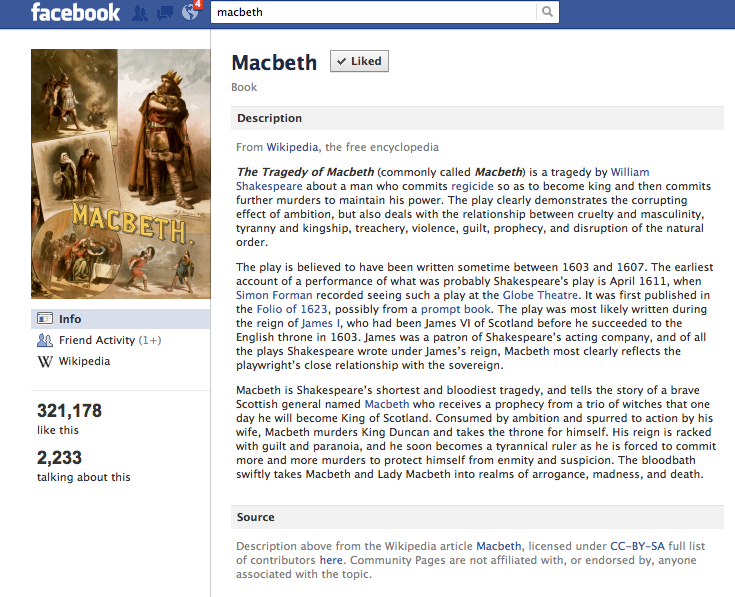Click the notification badge showing 4
Image resolution: width=735 pixels, height=597 pixels.
(x=198, y=4)
